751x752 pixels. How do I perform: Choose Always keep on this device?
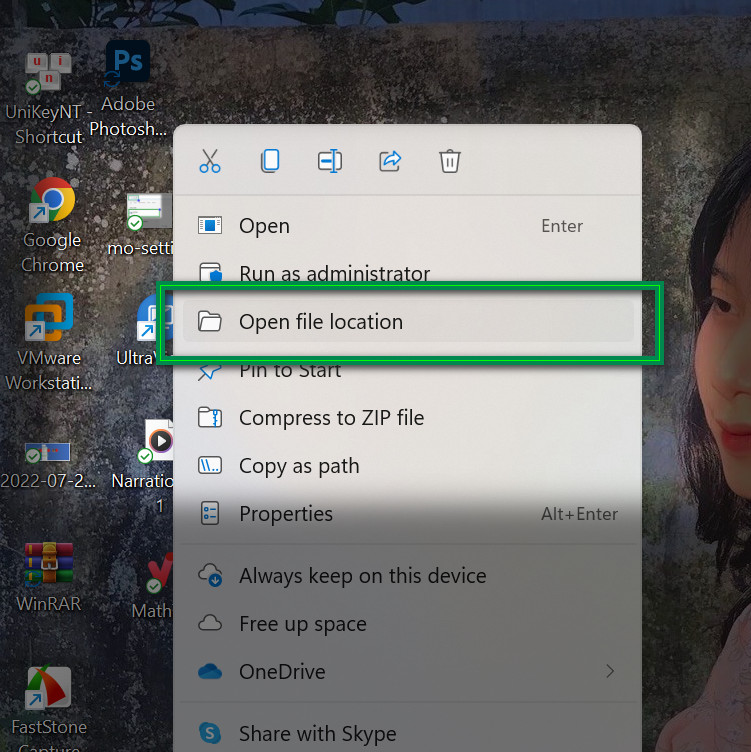pos(408,576)
